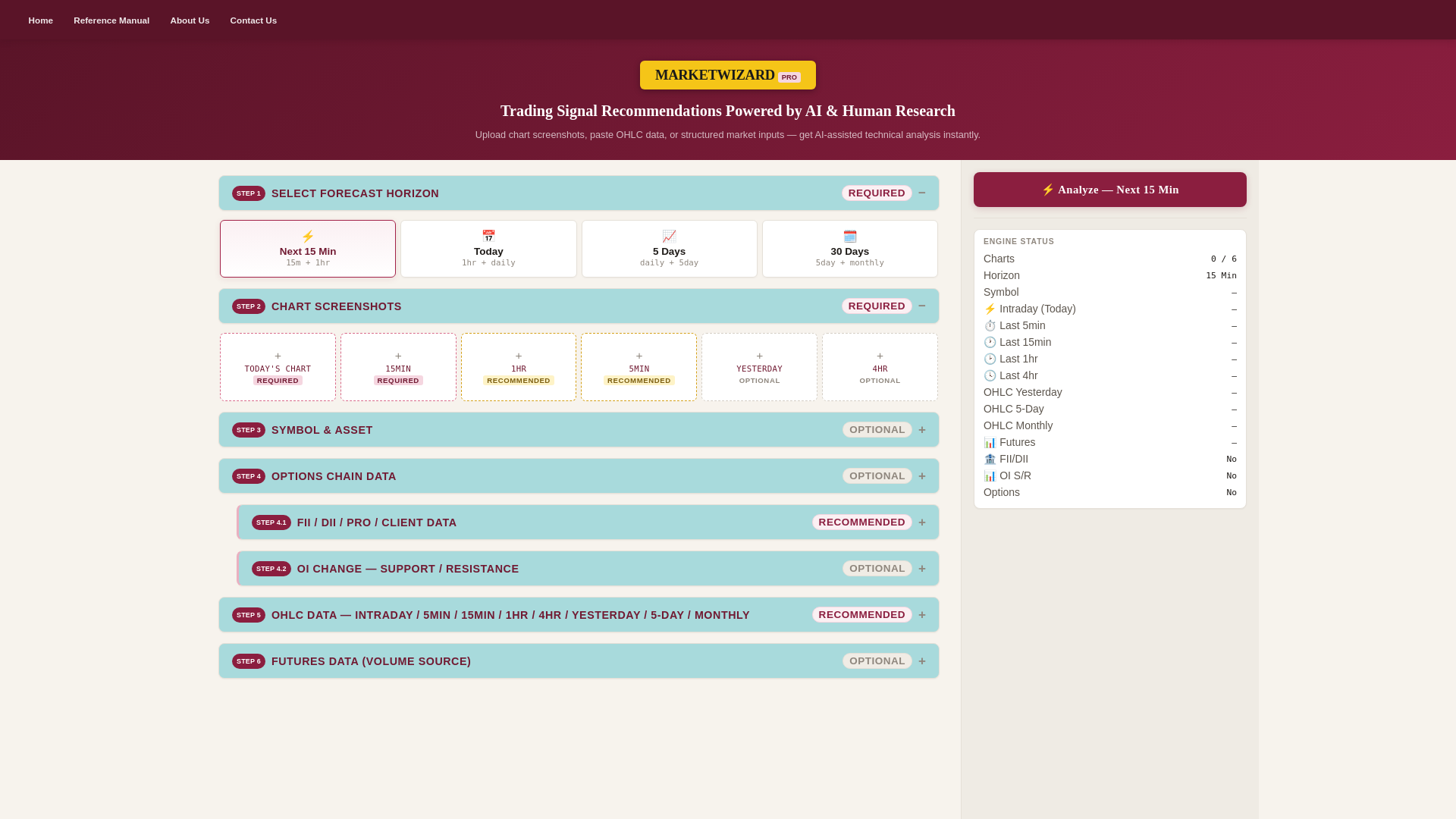The height and width of the screenshot is (819, 1456).
Task: Expand the OHLC Data section
Action: [922, 615]
